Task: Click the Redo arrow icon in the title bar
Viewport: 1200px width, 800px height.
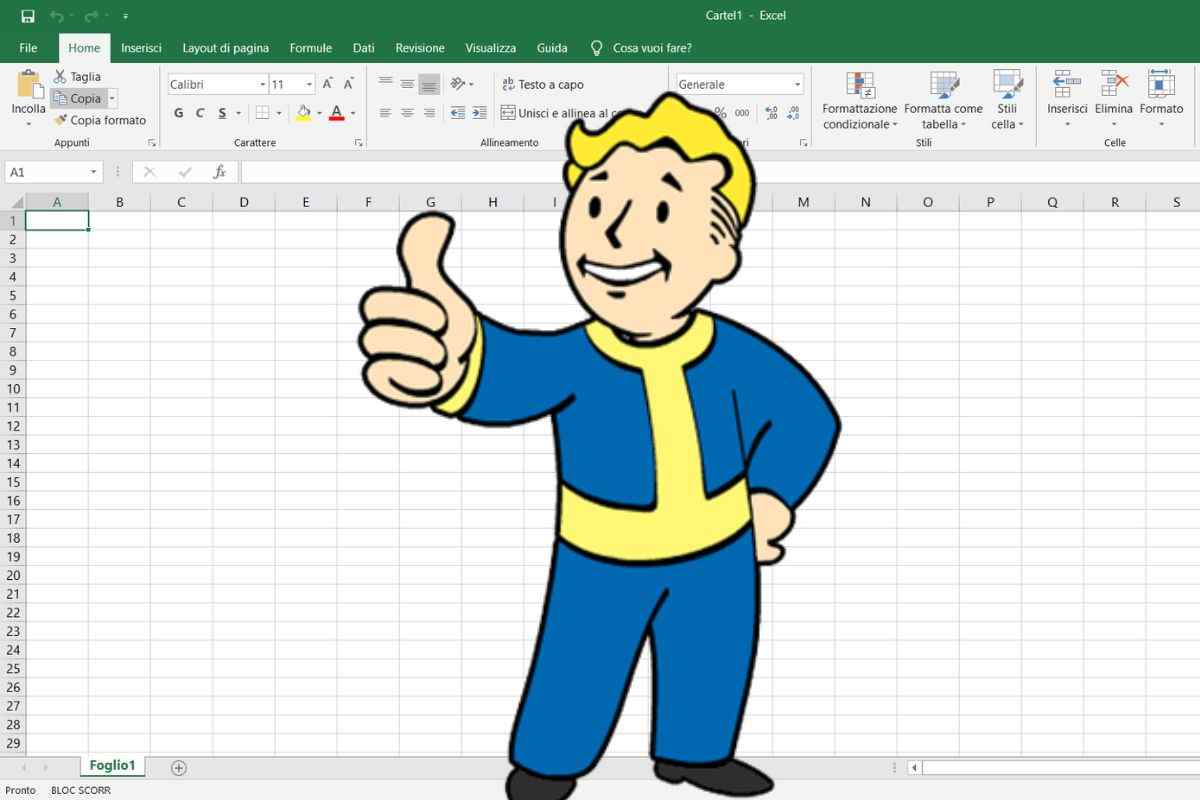Action: [91, 16]
